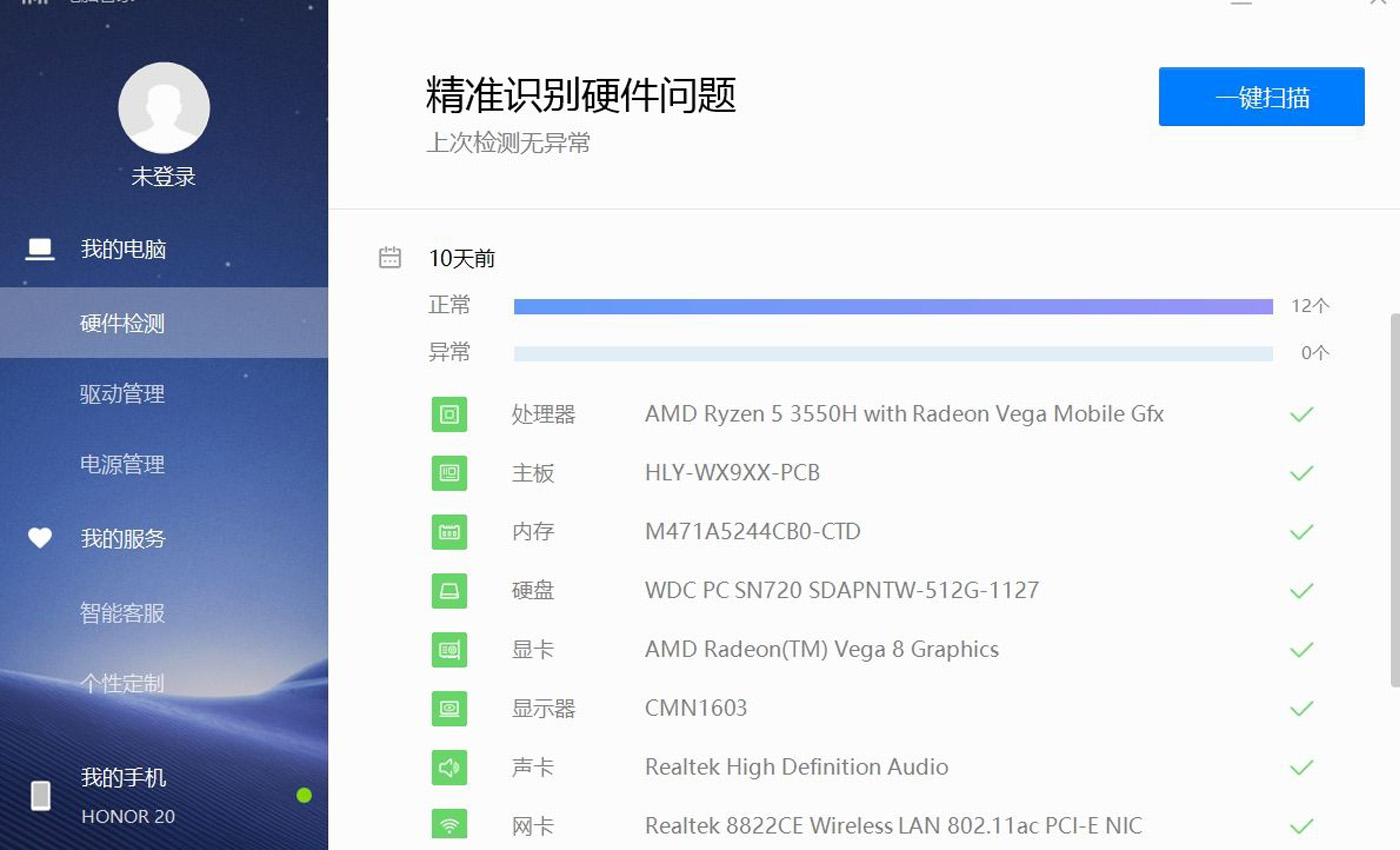Click 未登录 to sign in

pyautogui.click(x=164, y=176)
